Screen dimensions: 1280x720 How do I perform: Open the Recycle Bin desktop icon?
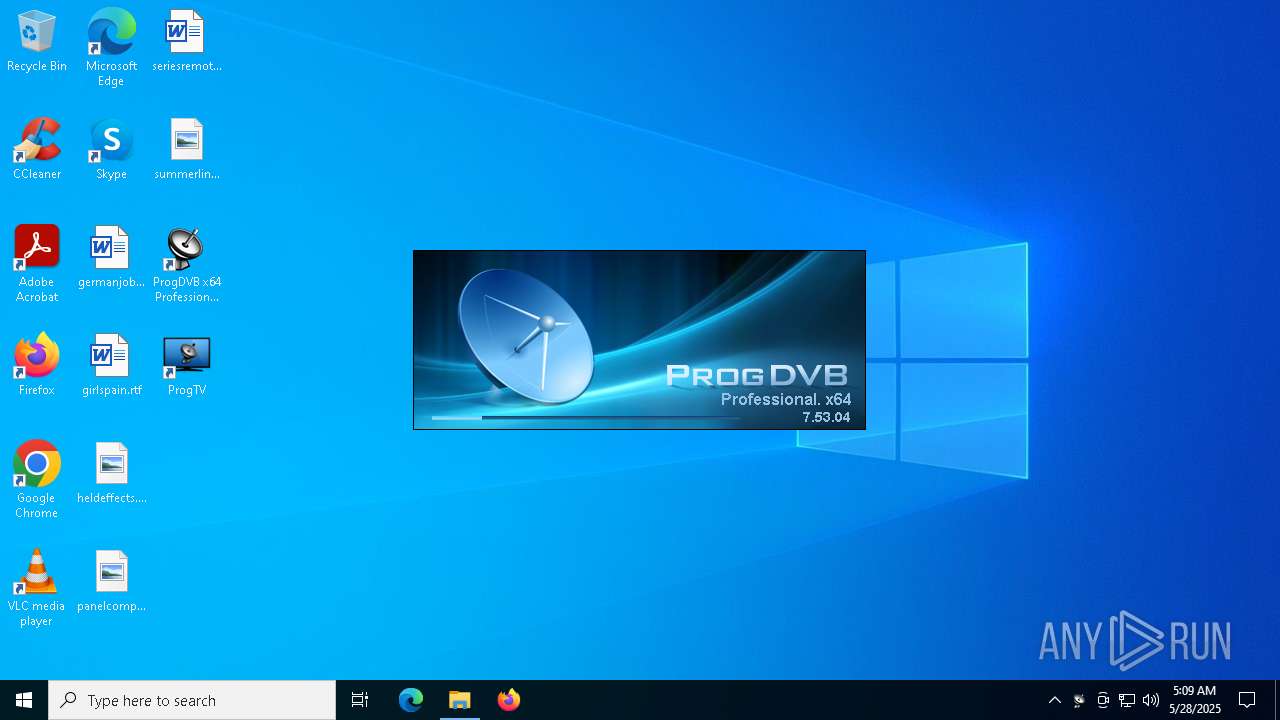(37, 42)
